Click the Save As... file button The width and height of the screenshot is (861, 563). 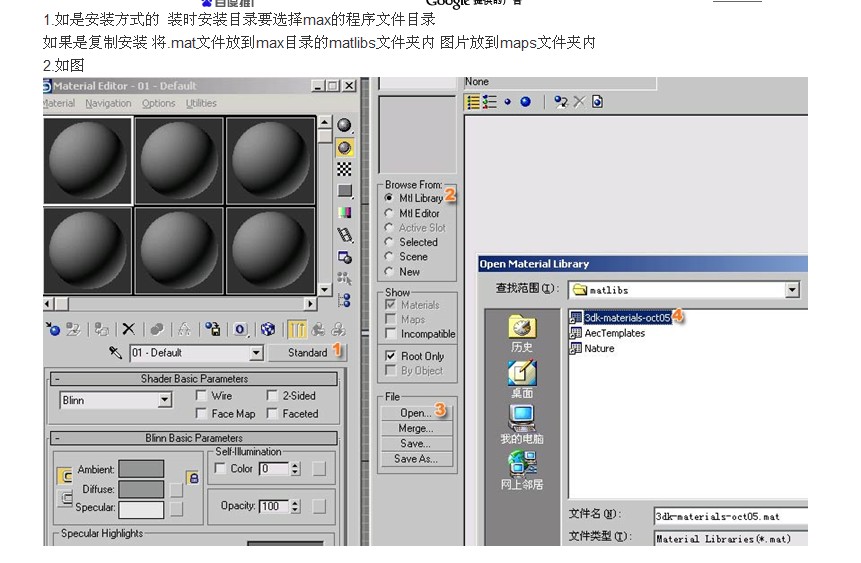416,459
